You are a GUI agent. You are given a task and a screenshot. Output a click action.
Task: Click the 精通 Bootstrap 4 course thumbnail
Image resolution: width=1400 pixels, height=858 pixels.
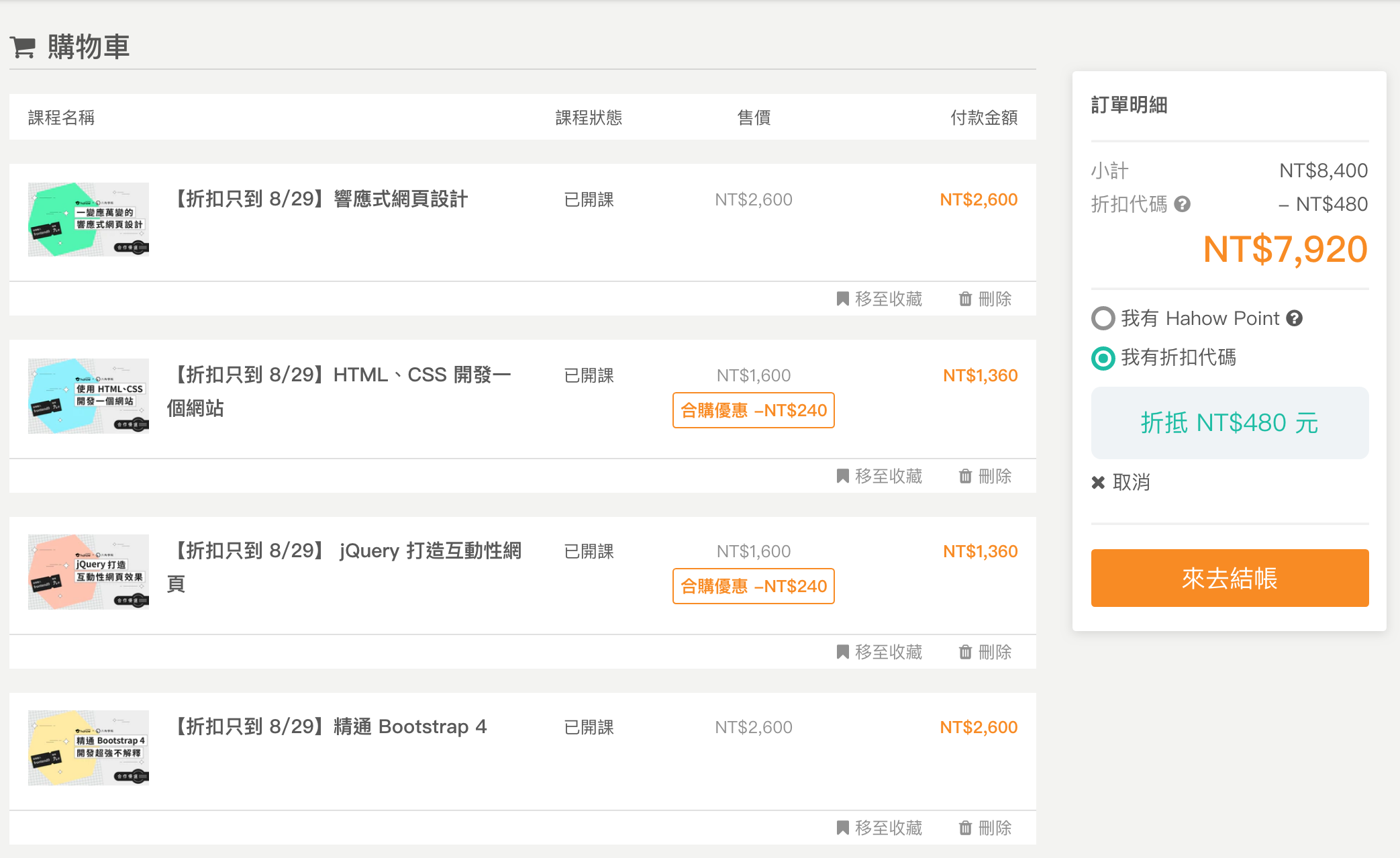click(x=89, y=747)
